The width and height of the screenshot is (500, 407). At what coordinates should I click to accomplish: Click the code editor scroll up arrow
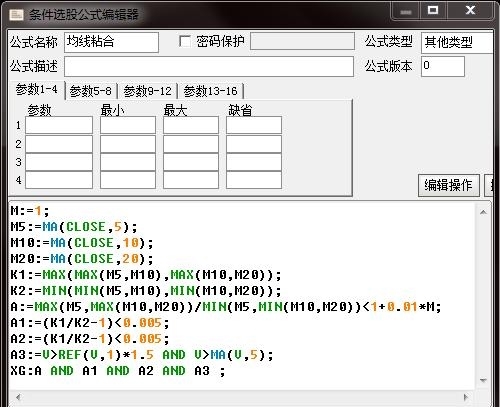click(483, 212)
